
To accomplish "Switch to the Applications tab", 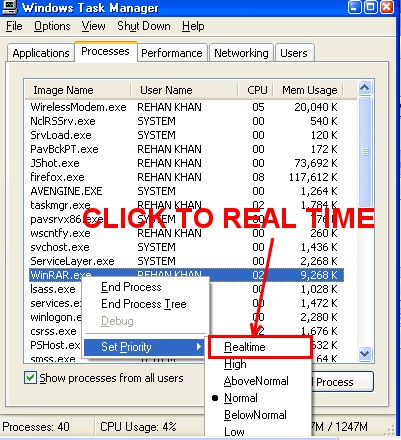I will tap(41, 53).
